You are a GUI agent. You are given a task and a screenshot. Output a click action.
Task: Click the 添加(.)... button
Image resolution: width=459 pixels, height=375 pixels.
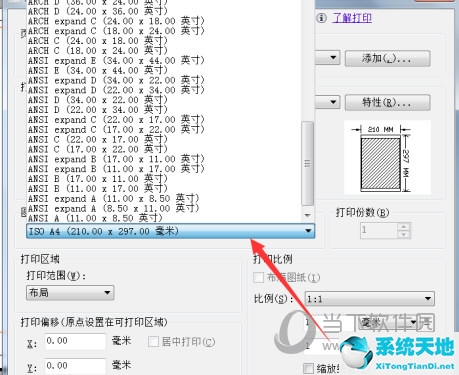point(387,59)
